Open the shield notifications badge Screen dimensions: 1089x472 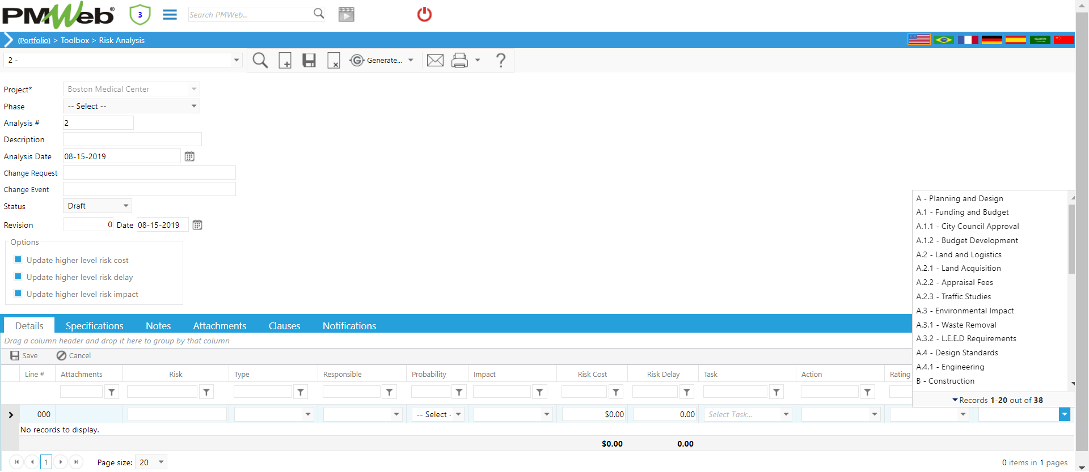[x=139, y=14]
